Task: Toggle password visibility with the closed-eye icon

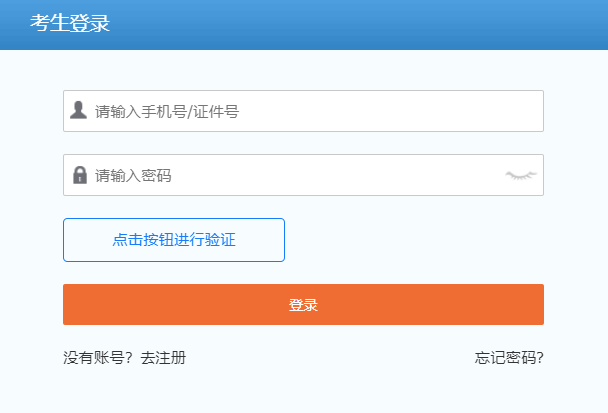Action: [521, 175]
